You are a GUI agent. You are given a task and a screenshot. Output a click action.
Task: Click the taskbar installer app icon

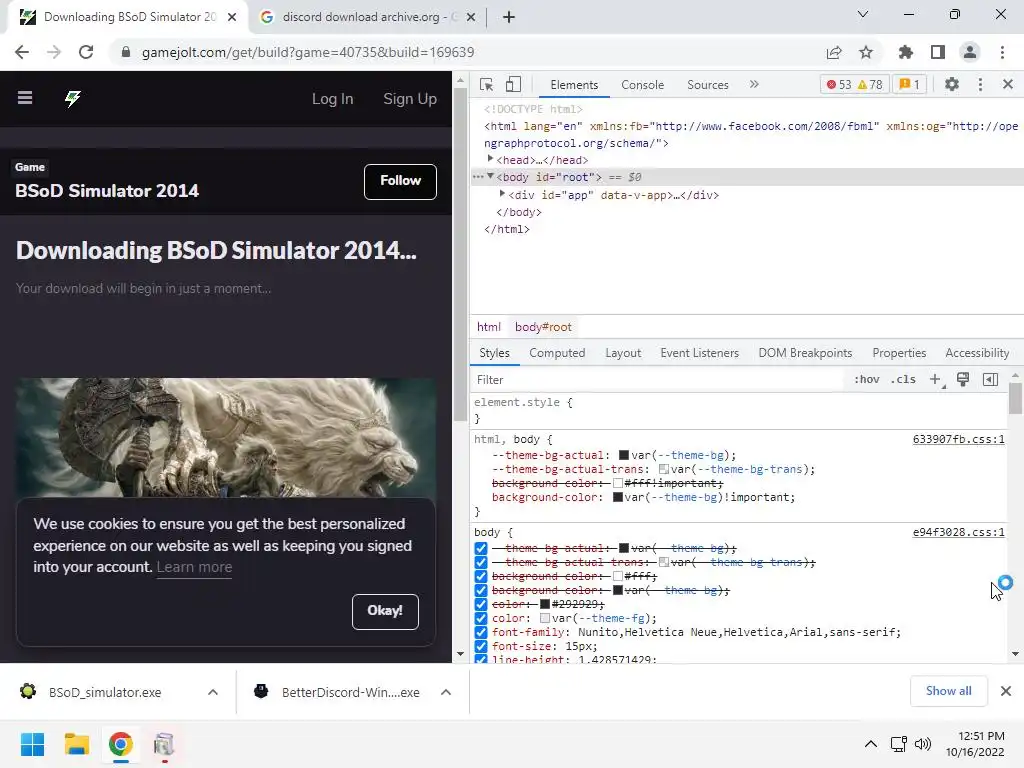point(164,744)
